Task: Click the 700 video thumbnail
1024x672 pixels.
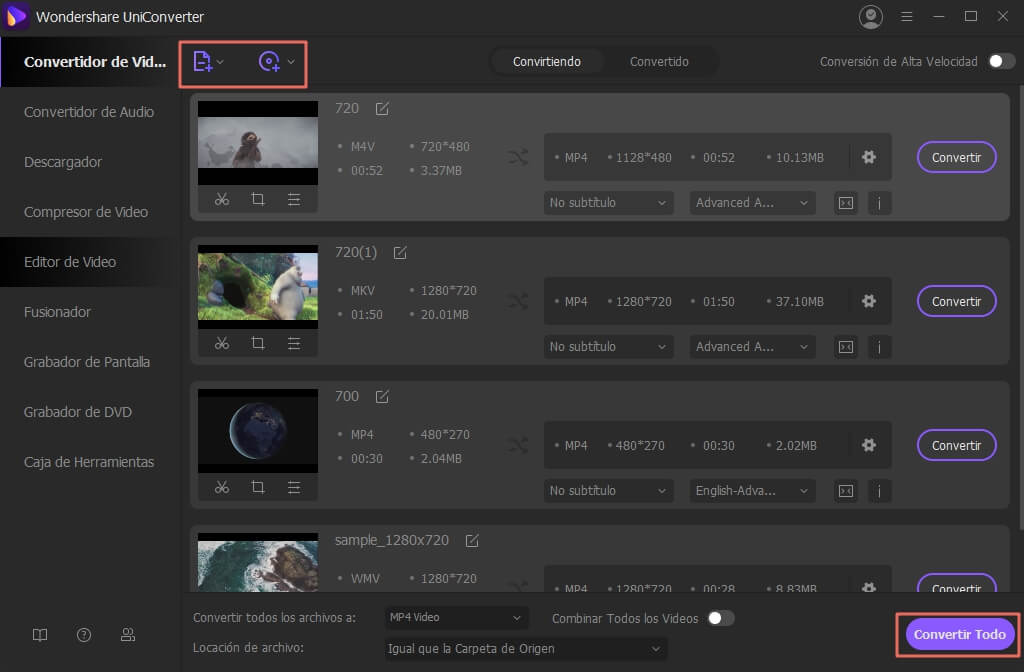Action: coord(257,431)
